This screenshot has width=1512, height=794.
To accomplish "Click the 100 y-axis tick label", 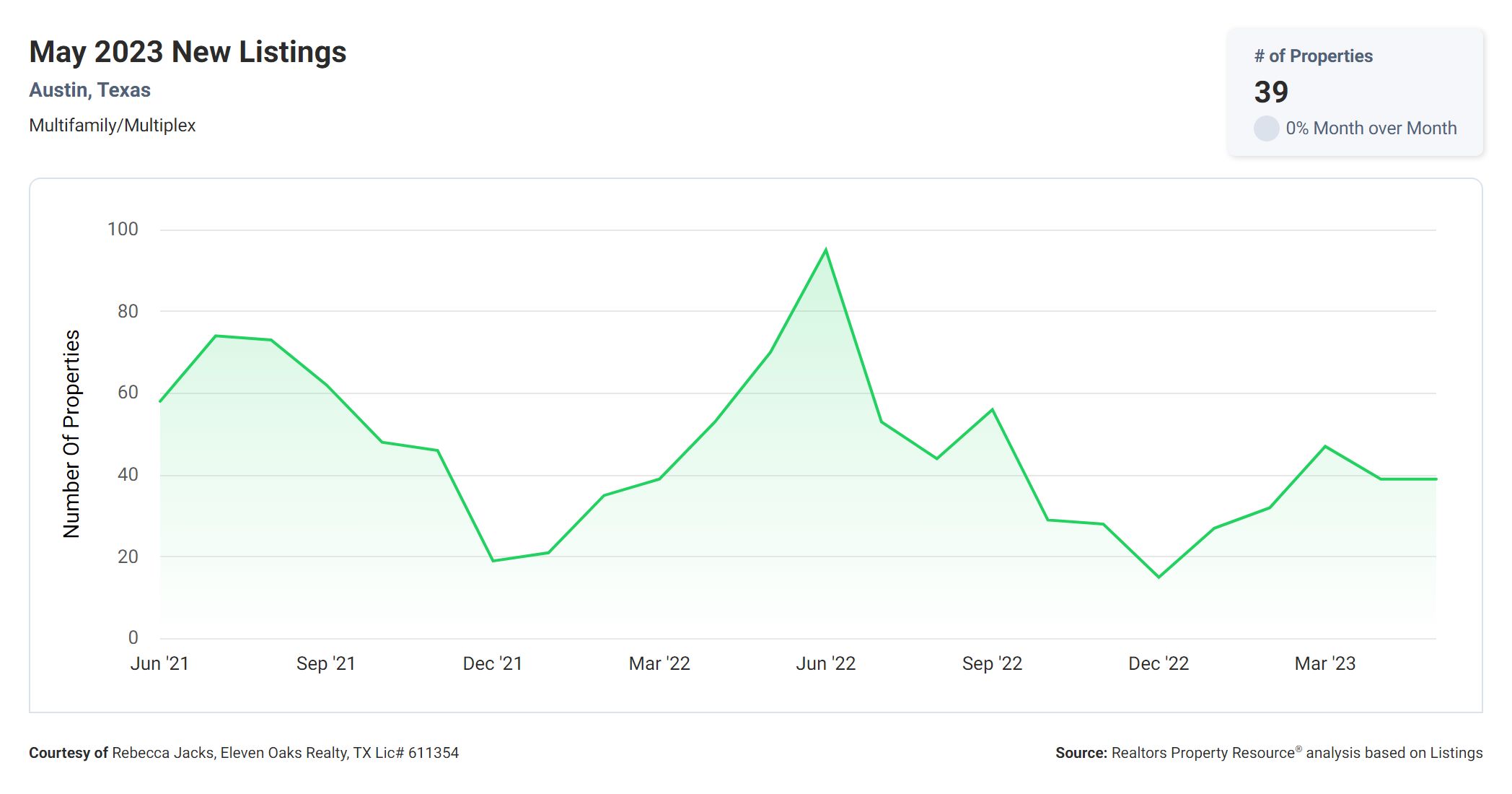I will [x=123, y=230].
